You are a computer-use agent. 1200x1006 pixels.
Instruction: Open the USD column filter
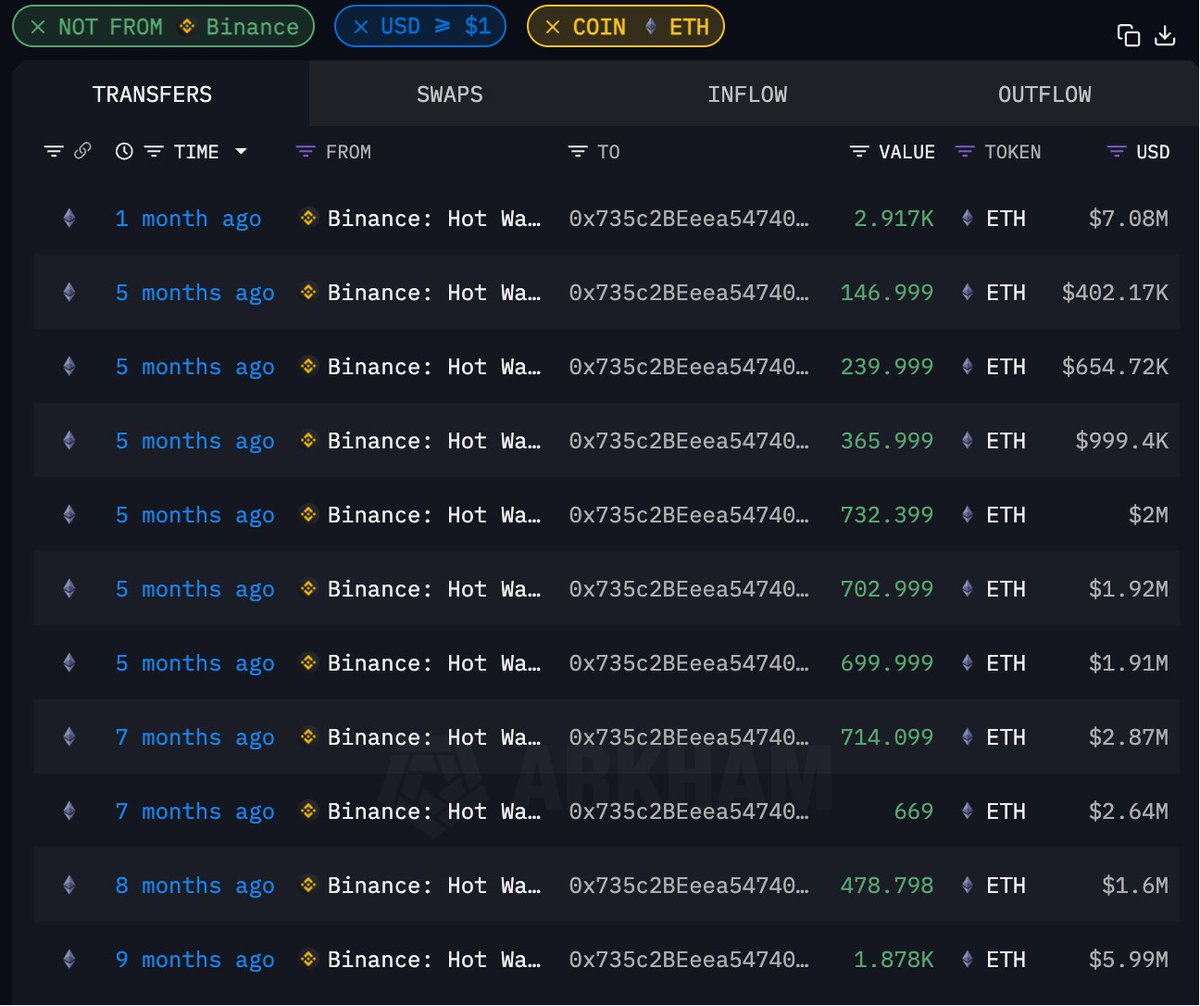pos(1117,151)
